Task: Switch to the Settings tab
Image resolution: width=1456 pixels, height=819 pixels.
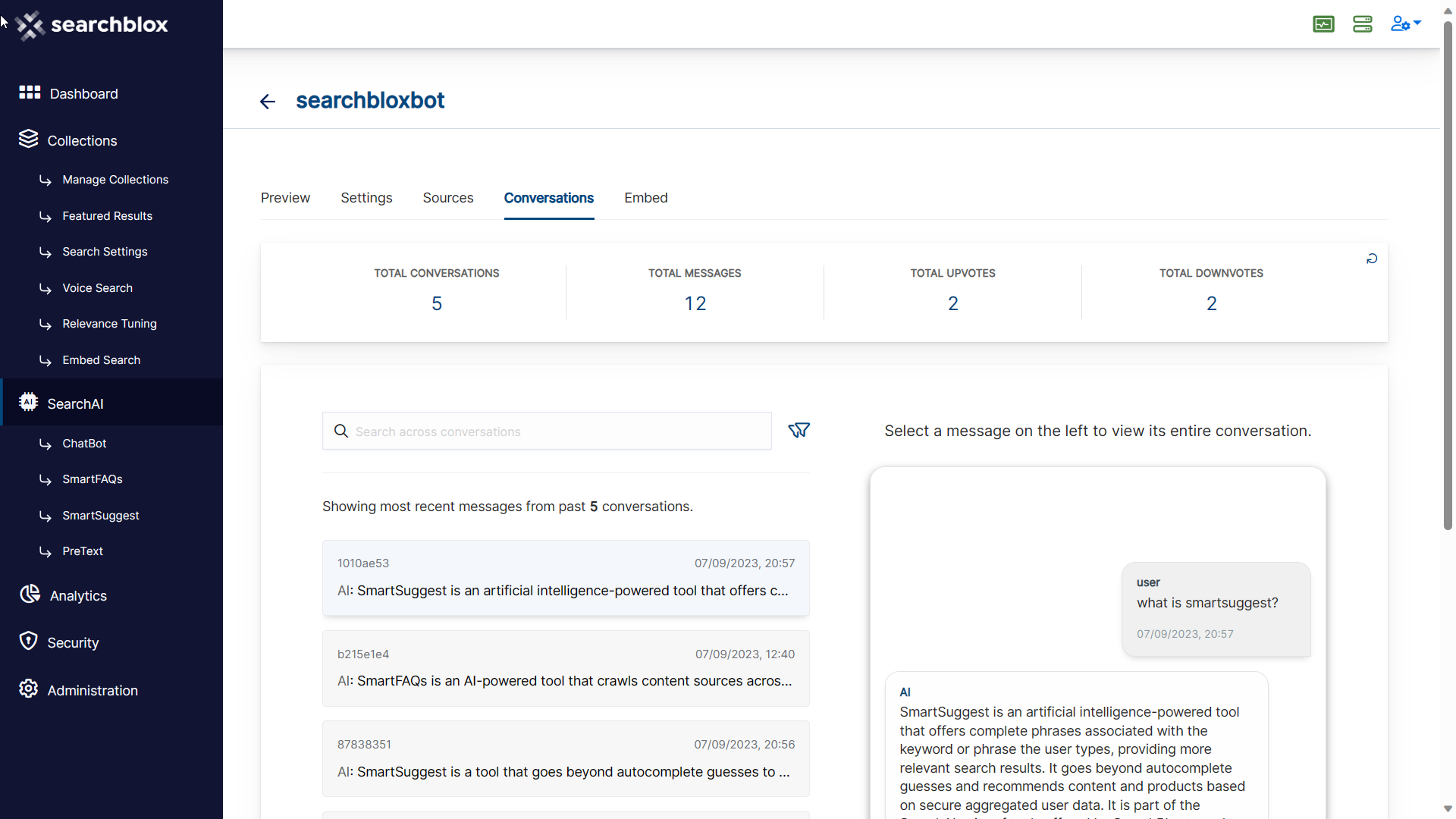Action: click(x=366, y=198)
